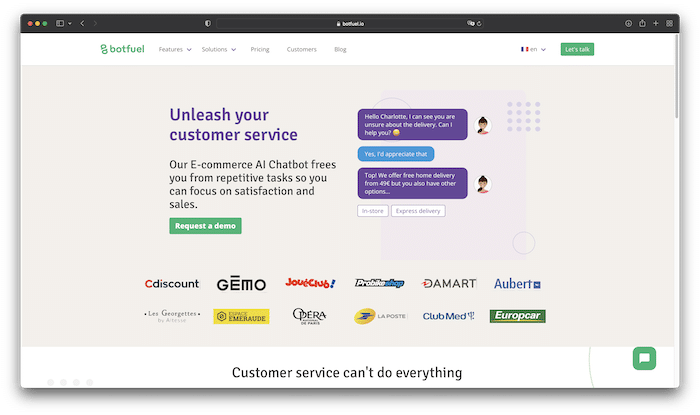Click the Opéra de Paris logo
Screen dimensions: 700x415
[x=309, y=316]
